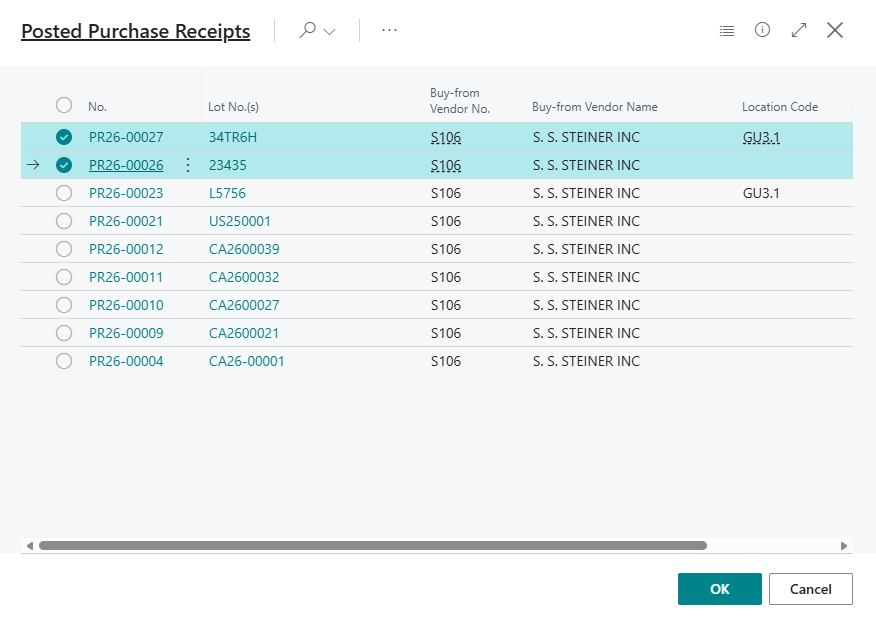This screenshot has height=622, width=876.
Task: Select the PR26-00021 row checkbox
Action: tap(64, 221)
